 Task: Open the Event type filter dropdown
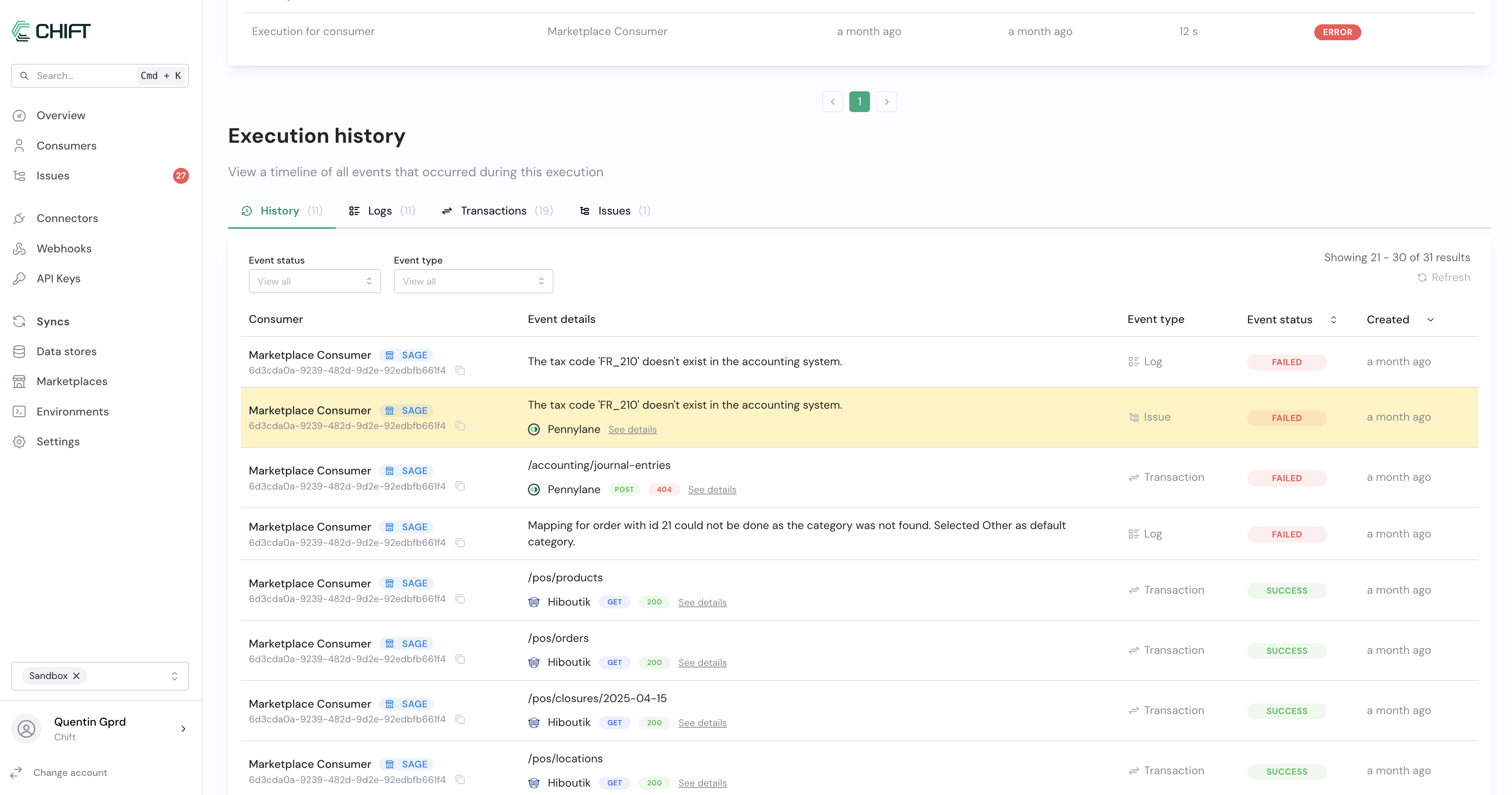coord(473,281)
